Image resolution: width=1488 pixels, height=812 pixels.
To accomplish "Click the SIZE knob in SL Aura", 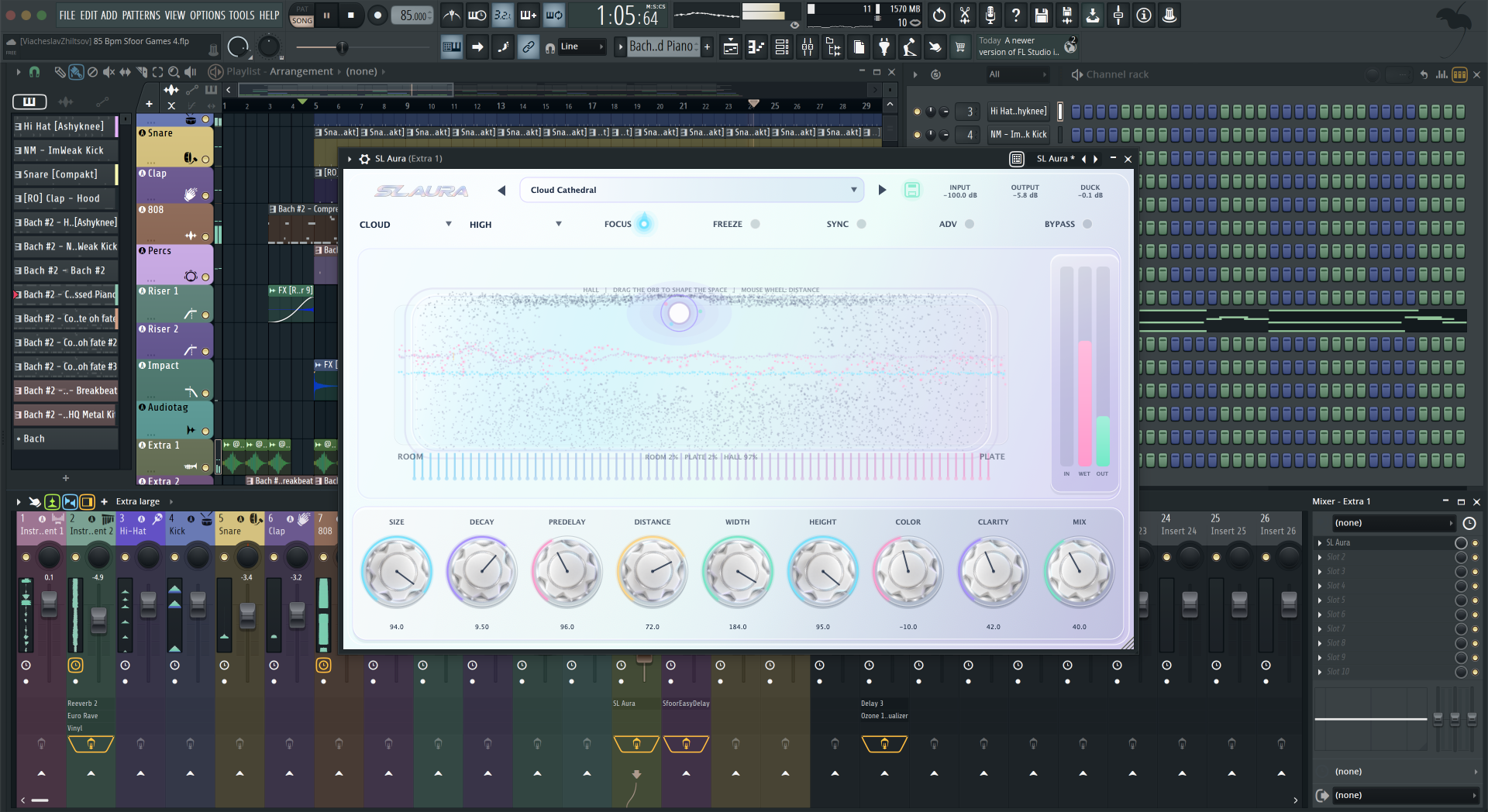I will [397, 571].
